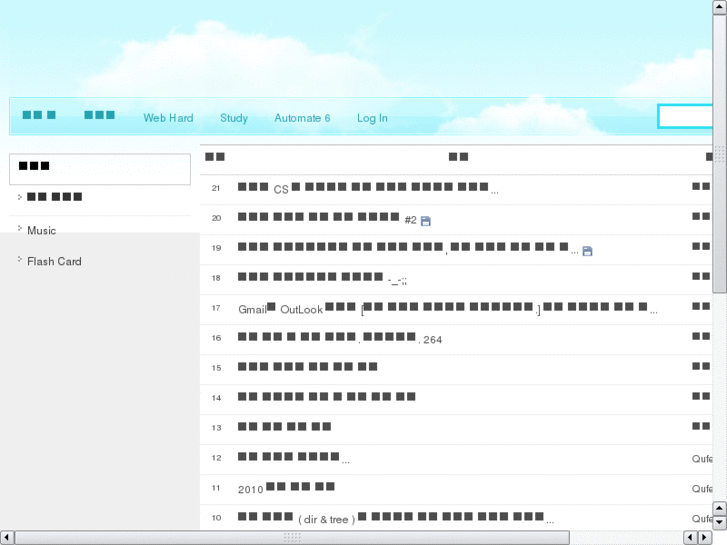Screen dimensions: 727x545
Task: Click the Qufe author on row 11
Action: tap(702, 489)
